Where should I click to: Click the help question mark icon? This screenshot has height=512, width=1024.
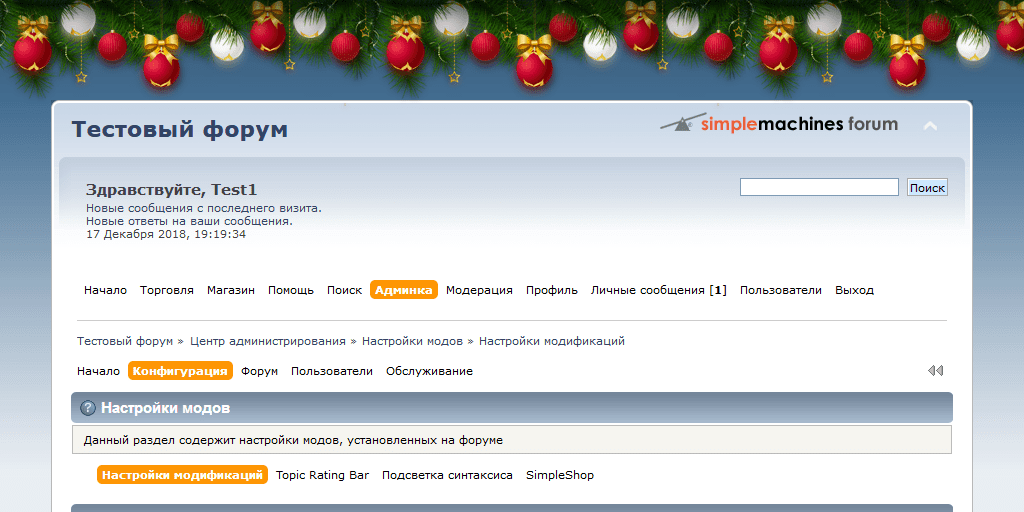click(x=88, y=408)
